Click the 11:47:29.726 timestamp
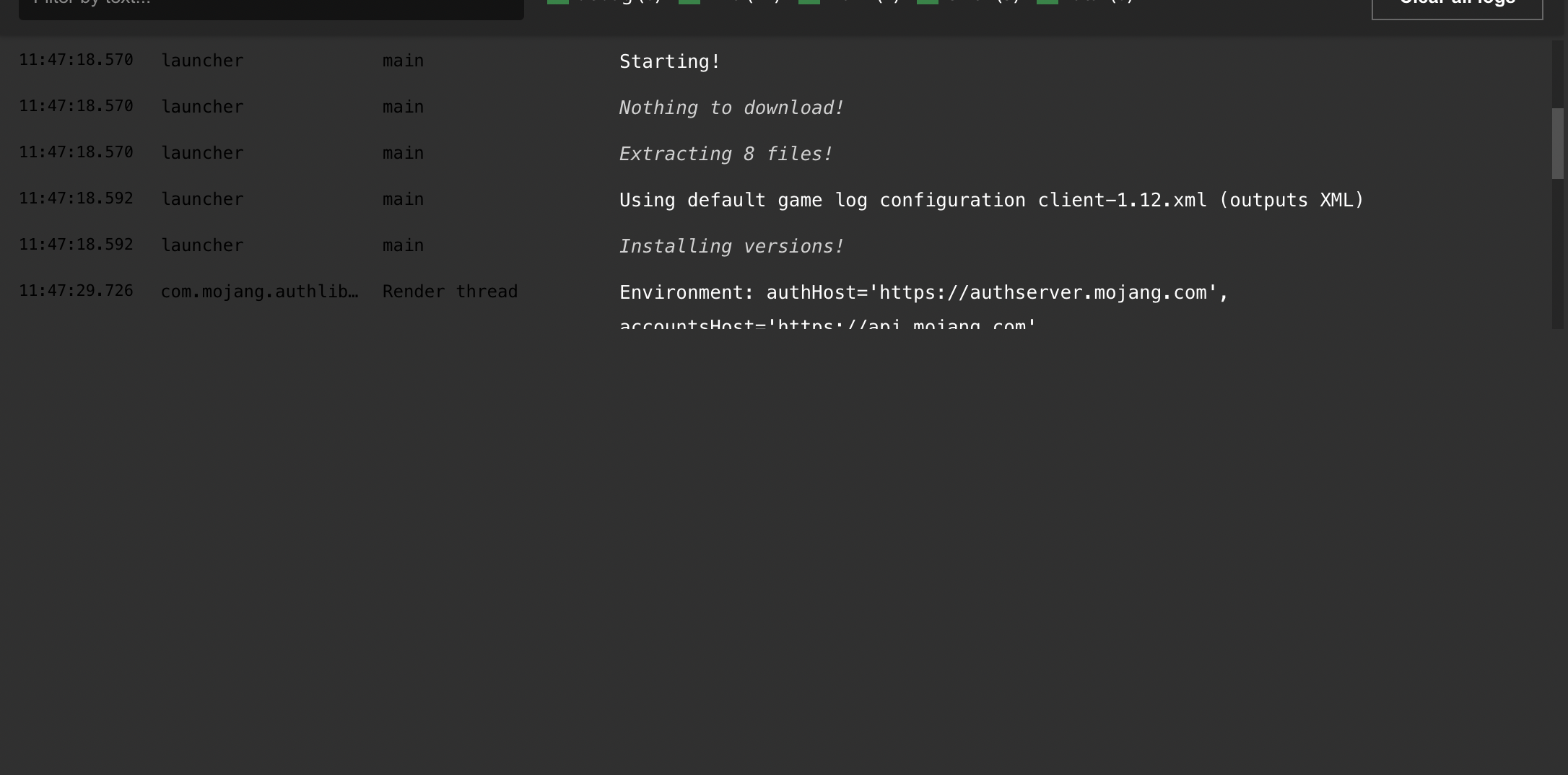The width and height of the screenshot is (1568, 775). coord(76,291)
